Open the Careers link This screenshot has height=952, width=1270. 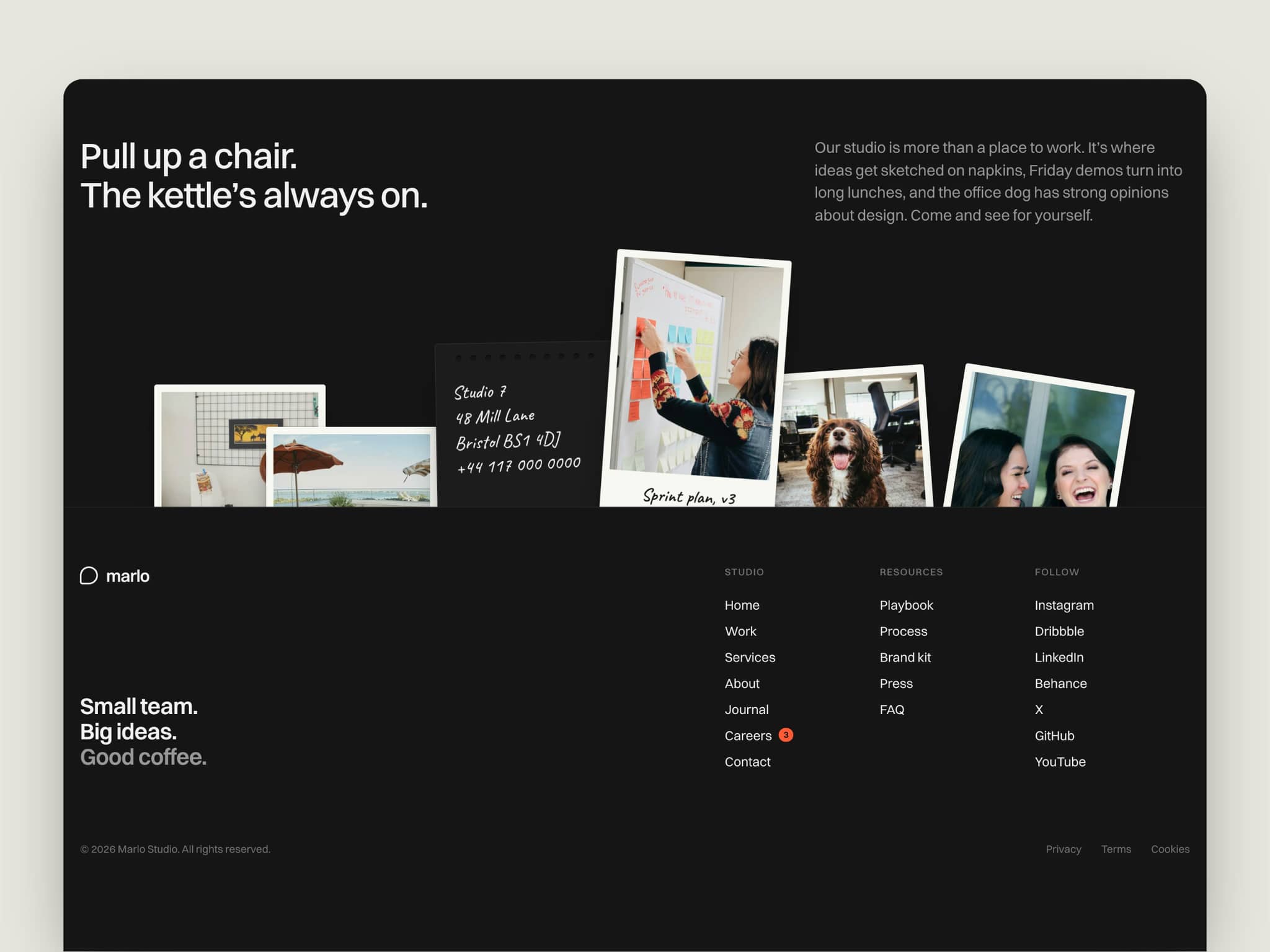pos(748,736)
